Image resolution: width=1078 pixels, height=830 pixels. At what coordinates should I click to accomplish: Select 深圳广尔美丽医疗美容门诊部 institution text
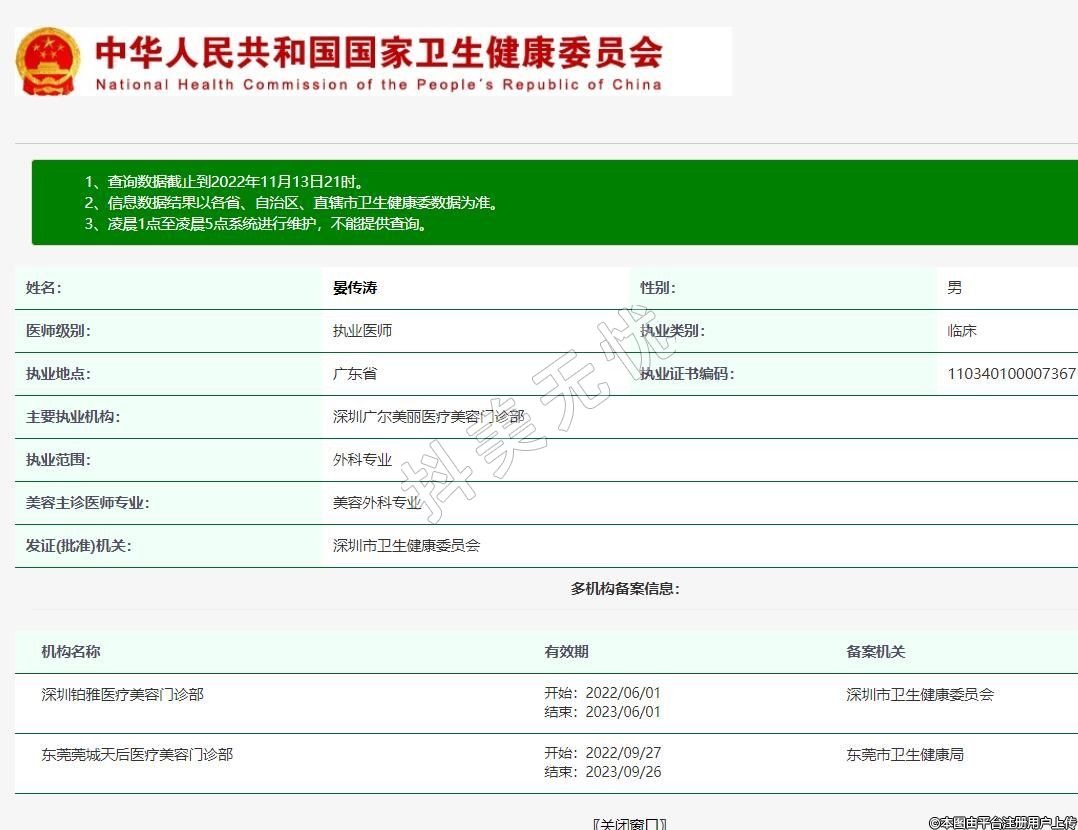pos(428,417)
